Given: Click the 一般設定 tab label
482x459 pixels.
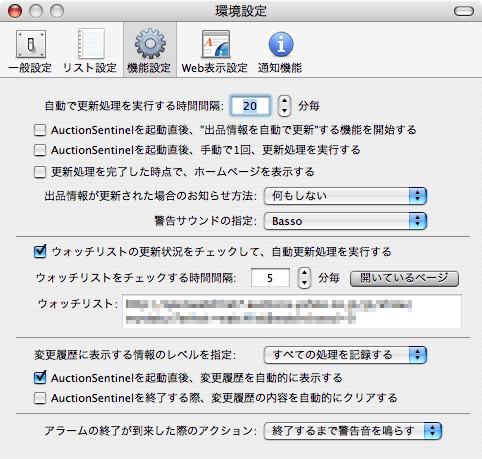Looking at the screenshot, I should [x=30, y=68].
